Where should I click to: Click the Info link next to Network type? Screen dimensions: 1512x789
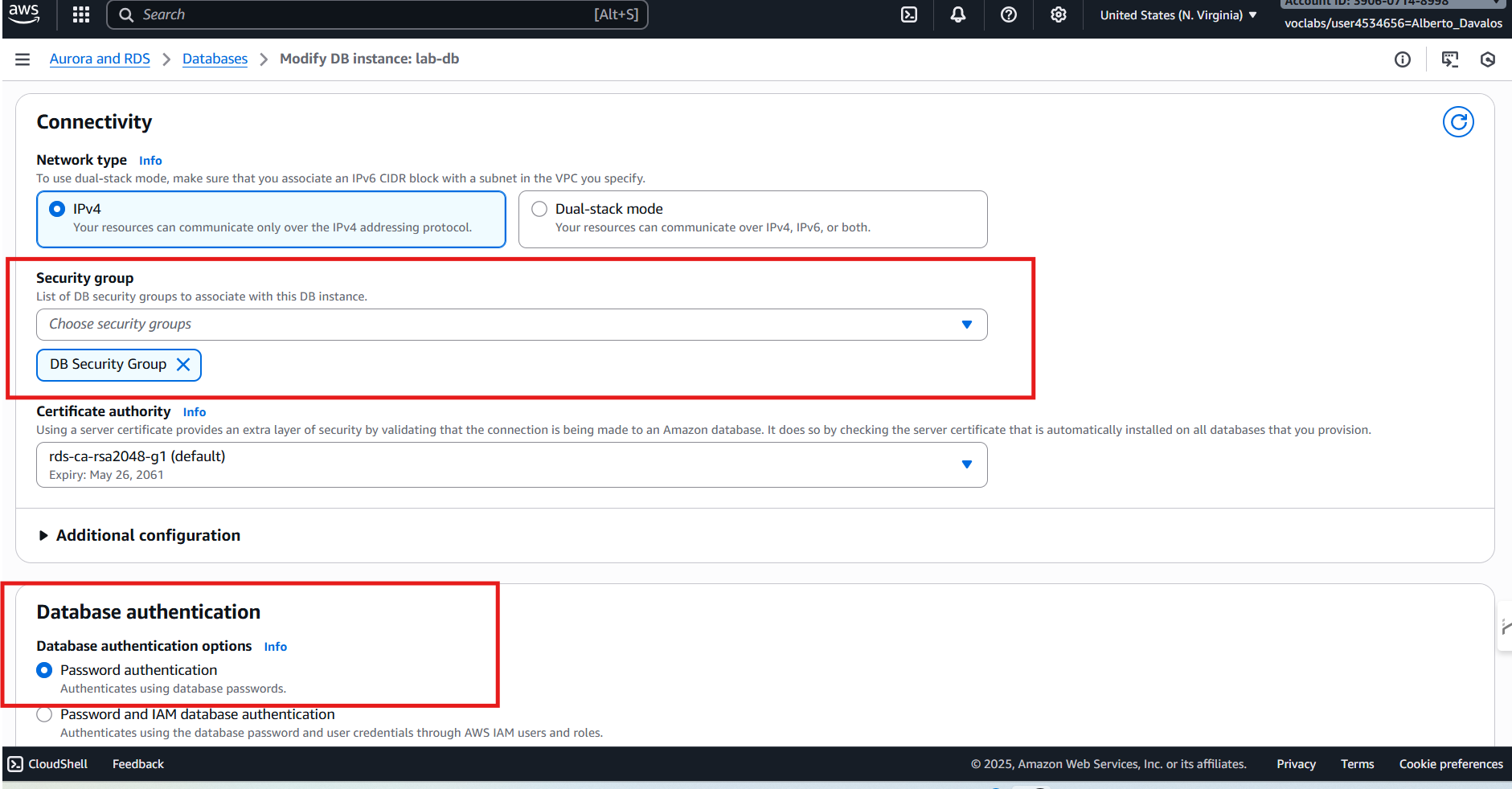tap(150, 161)
